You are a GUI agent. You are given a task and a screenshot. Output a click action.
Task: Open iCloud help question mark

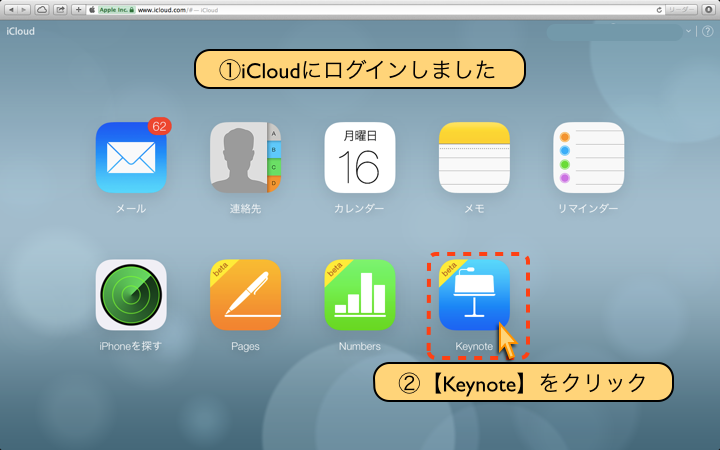coord(708,31)
